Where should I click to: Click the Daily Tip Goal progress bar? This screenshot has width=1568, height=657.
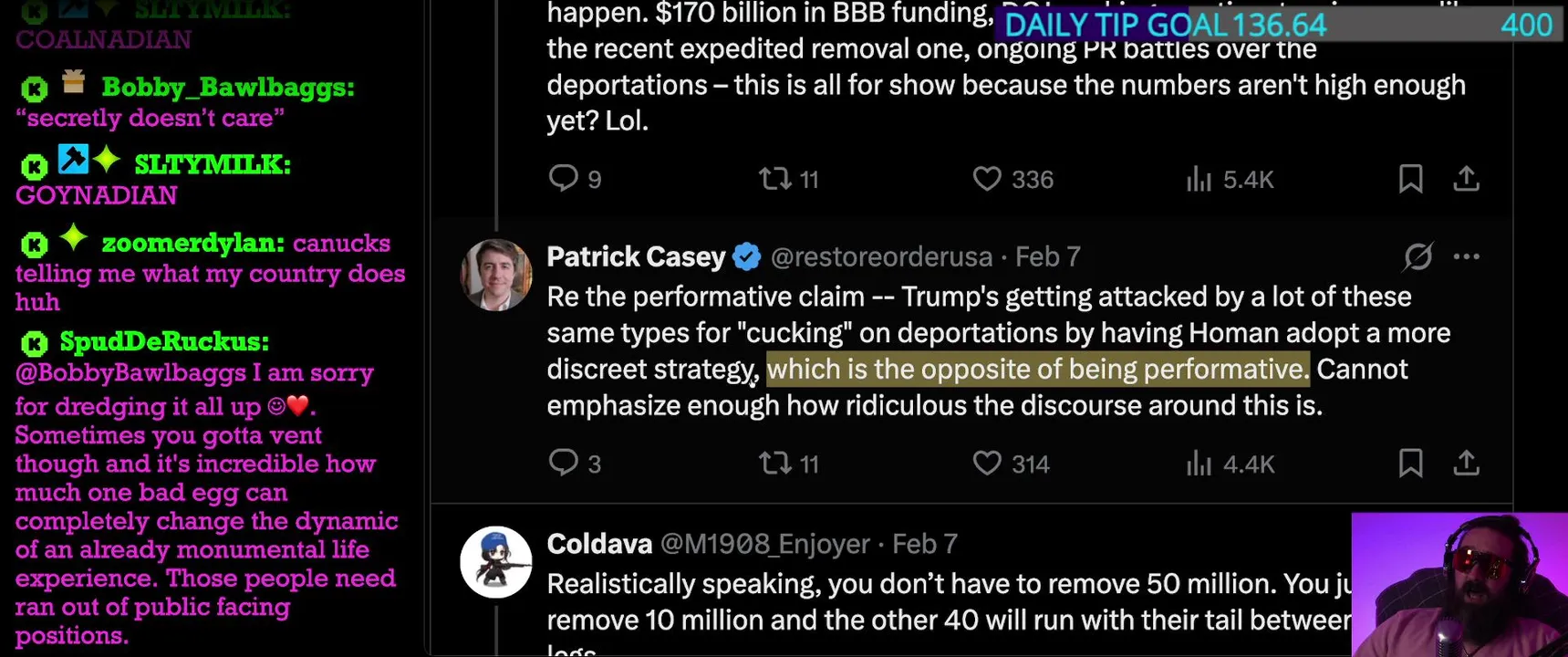(1277, 25)
